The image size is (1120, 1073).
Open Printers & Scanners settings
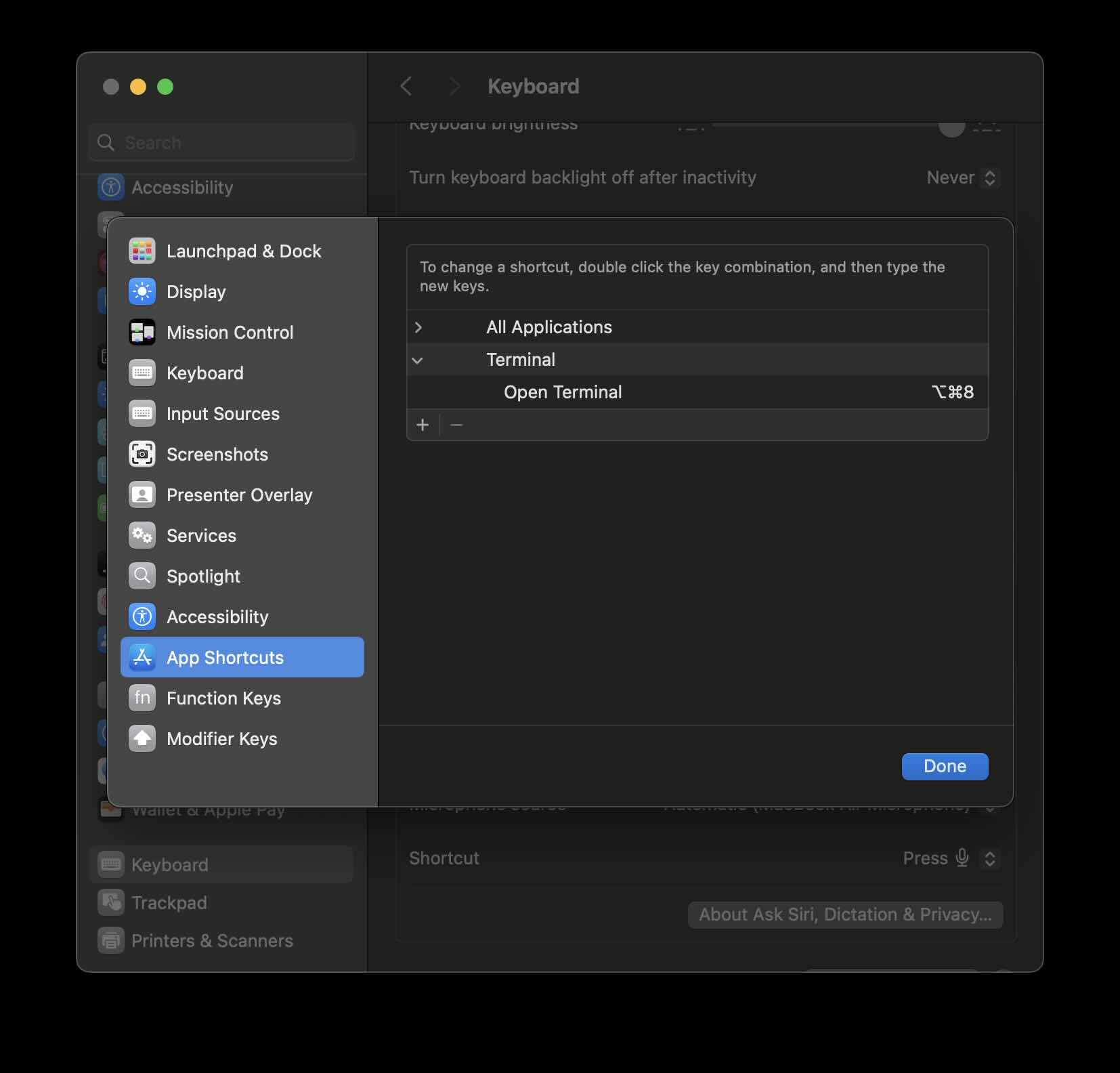tap(212, 940)
